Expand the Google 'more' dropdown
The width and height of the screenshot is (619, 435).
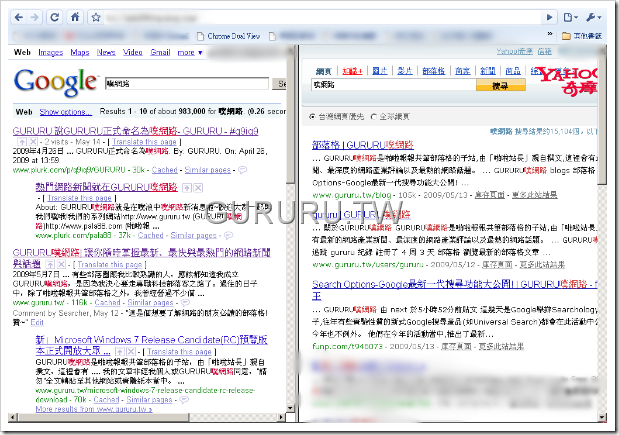[190, 52]
